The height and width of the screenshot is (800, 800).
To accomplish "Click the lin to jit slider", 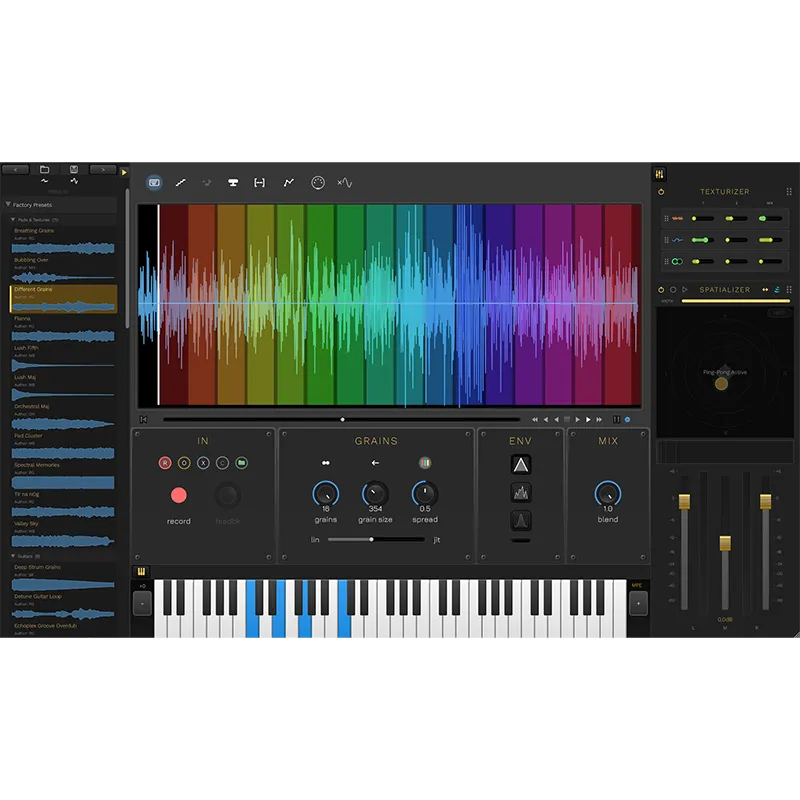I will pos(376,539).
